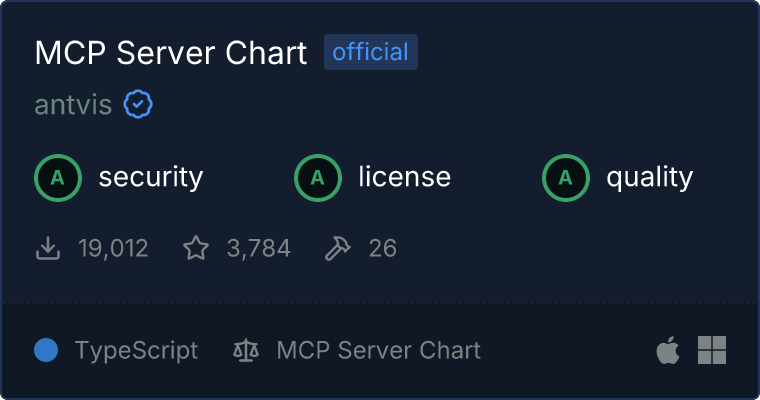The image size is (760, 400).
Task: Open the MCP Server Chart title
Action: (x=171, y=52)
